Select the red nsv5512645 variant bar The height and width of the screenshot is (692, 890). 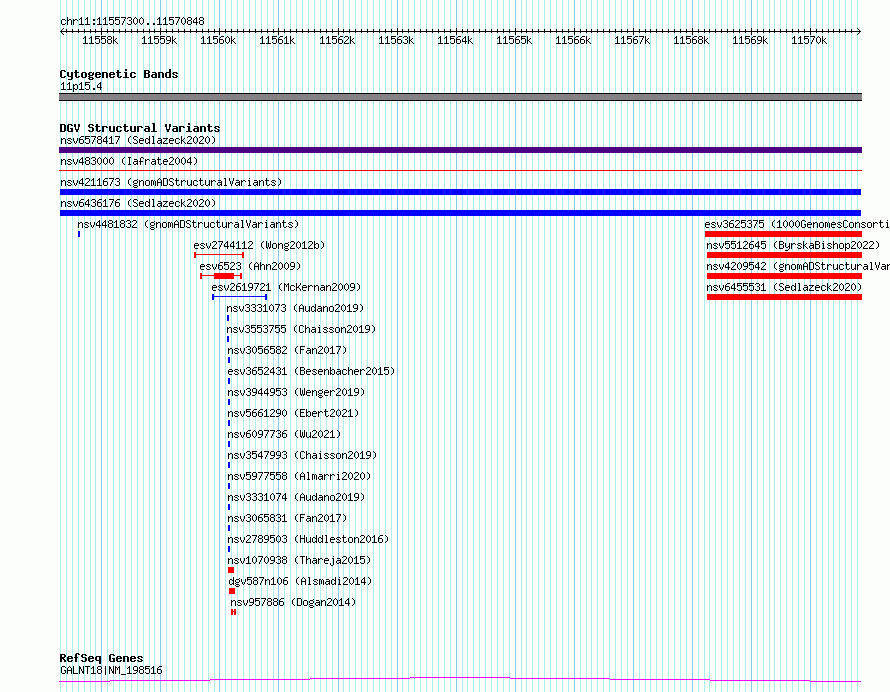[784, 255]
